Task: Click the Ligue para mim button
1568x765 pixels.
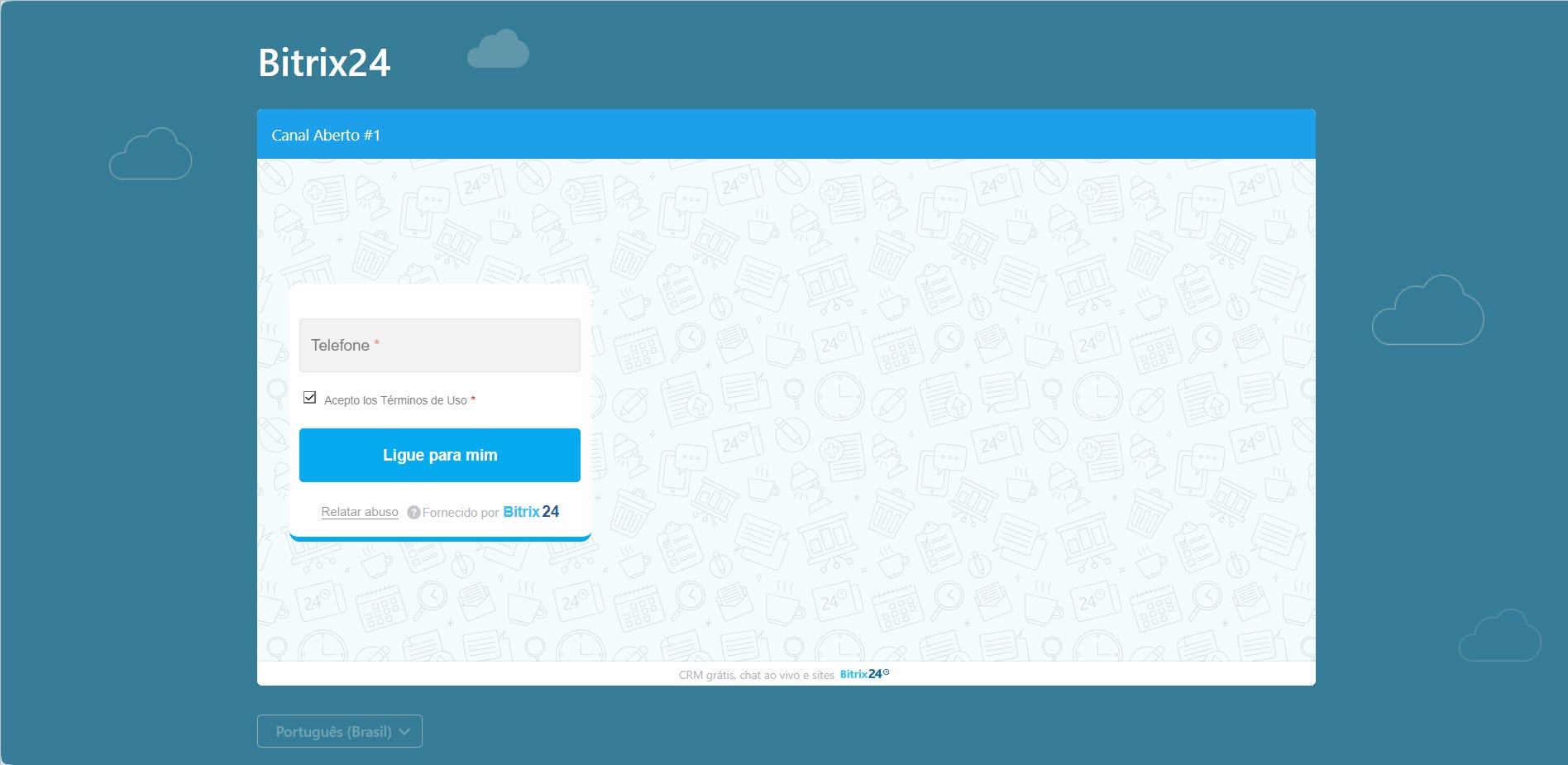Action: click(440, 455)
